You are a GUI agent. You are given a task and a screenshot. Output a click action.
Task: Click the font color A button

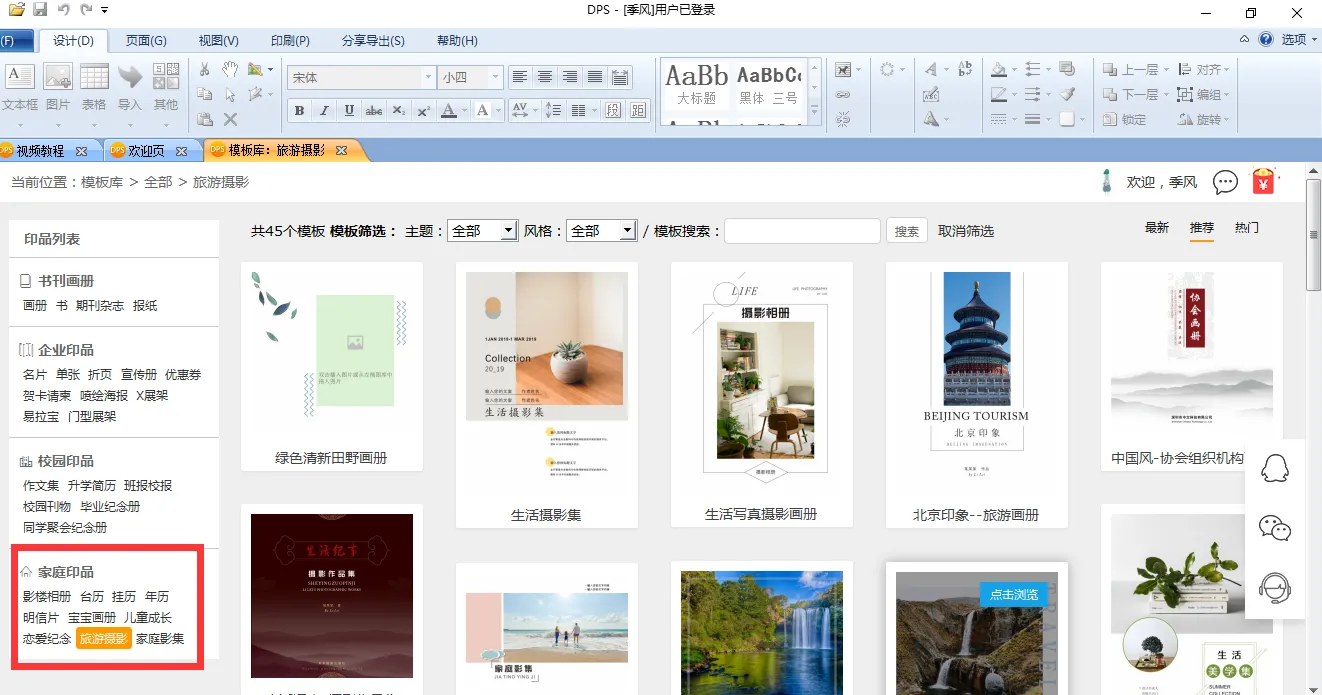(x=449, y=111)
